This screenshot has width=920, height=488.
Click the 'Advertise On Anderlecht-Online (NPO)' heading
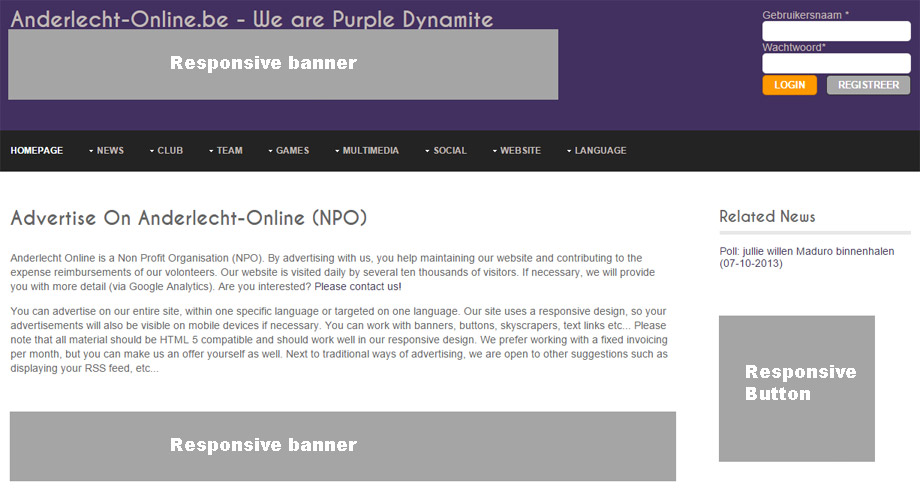pyautogui.click(x=188, y=218)
